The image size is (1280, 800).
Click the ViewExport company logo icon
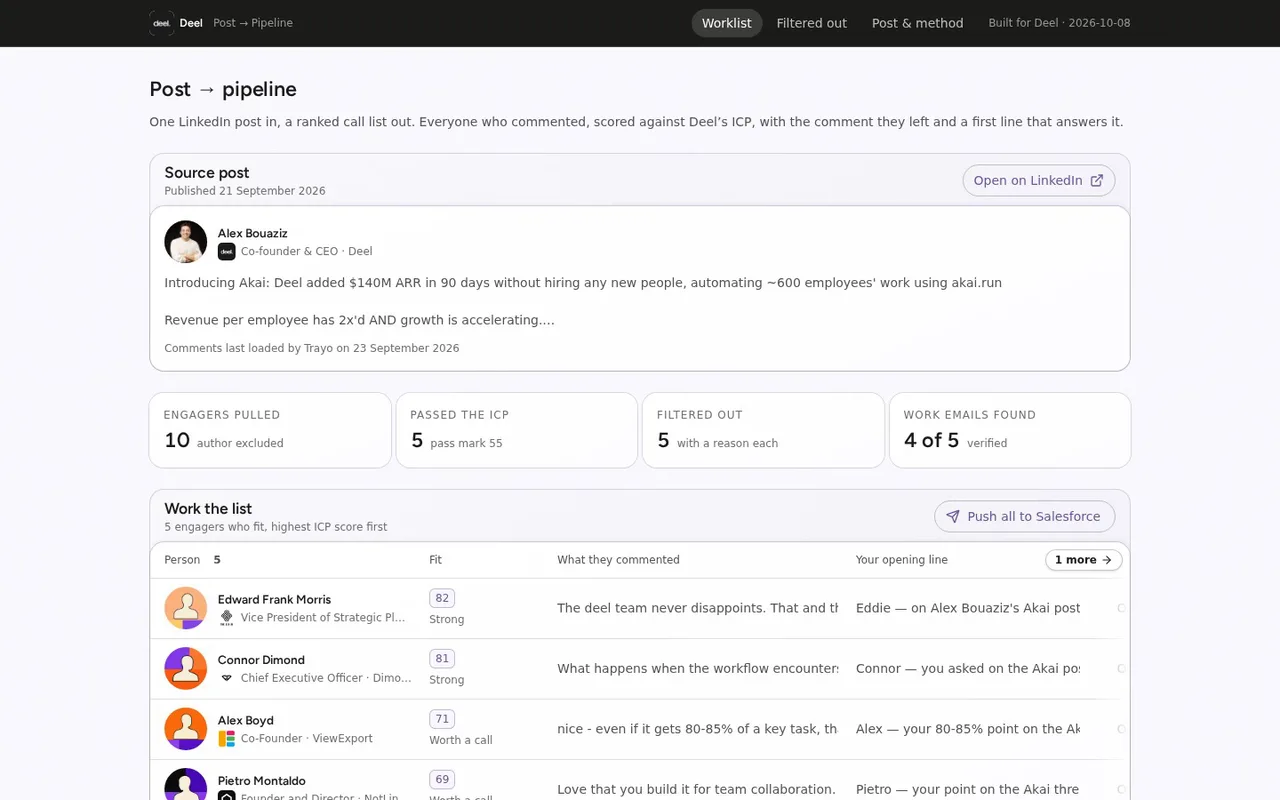coord(227,739)
